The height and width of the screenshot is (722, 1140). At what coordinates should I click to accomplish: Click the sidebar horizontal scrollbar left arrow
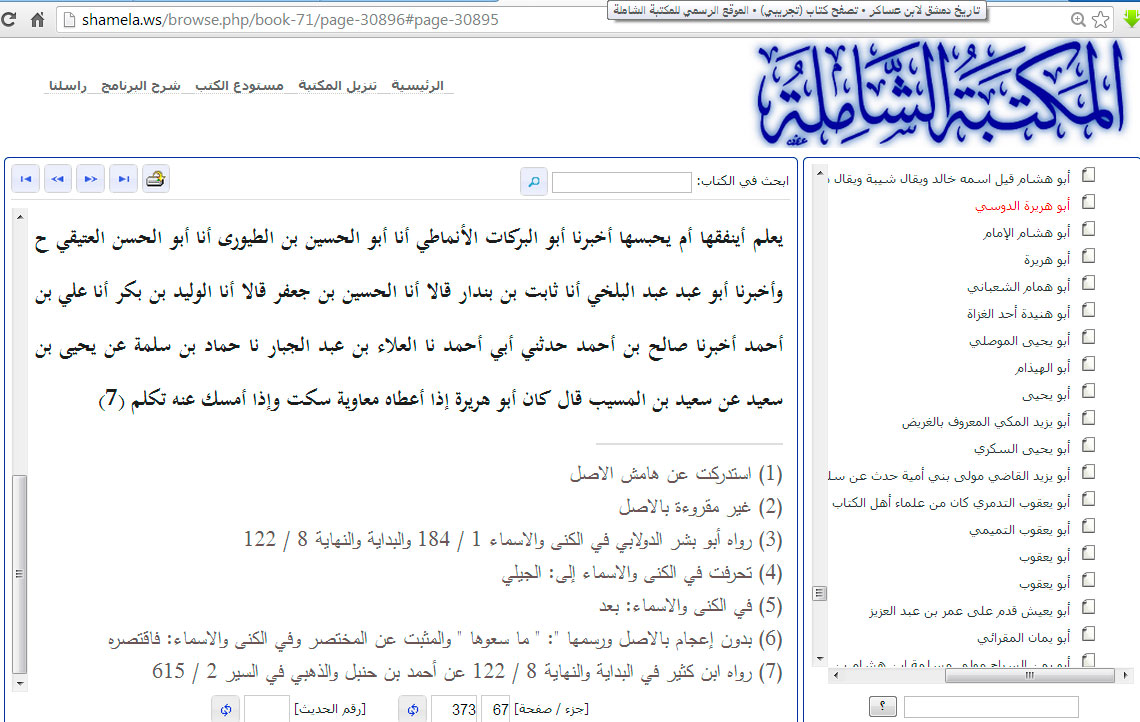pos(835,675)
